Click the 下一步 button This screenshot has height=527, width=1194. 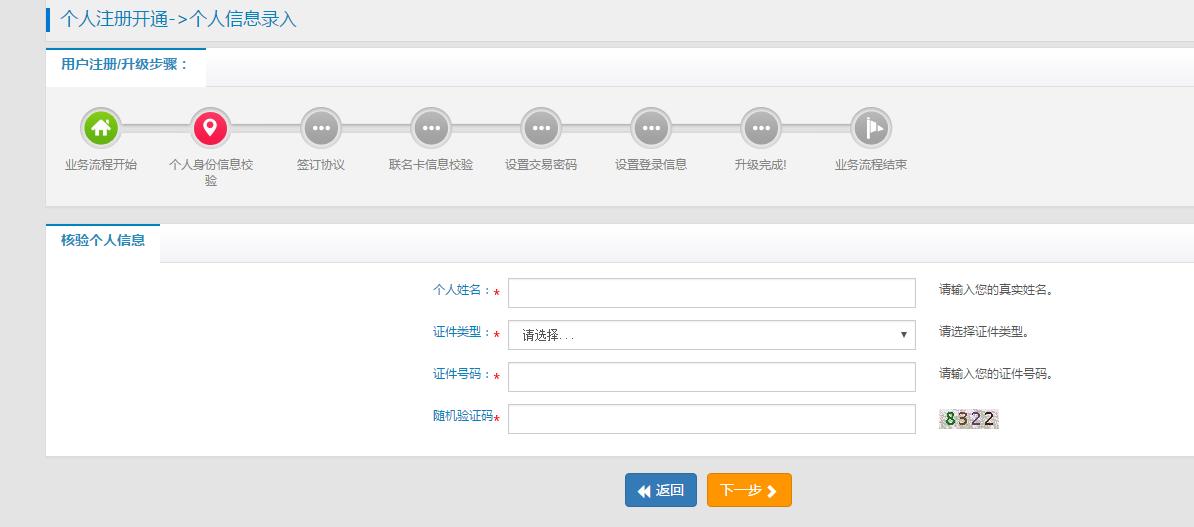click(749, 490)
